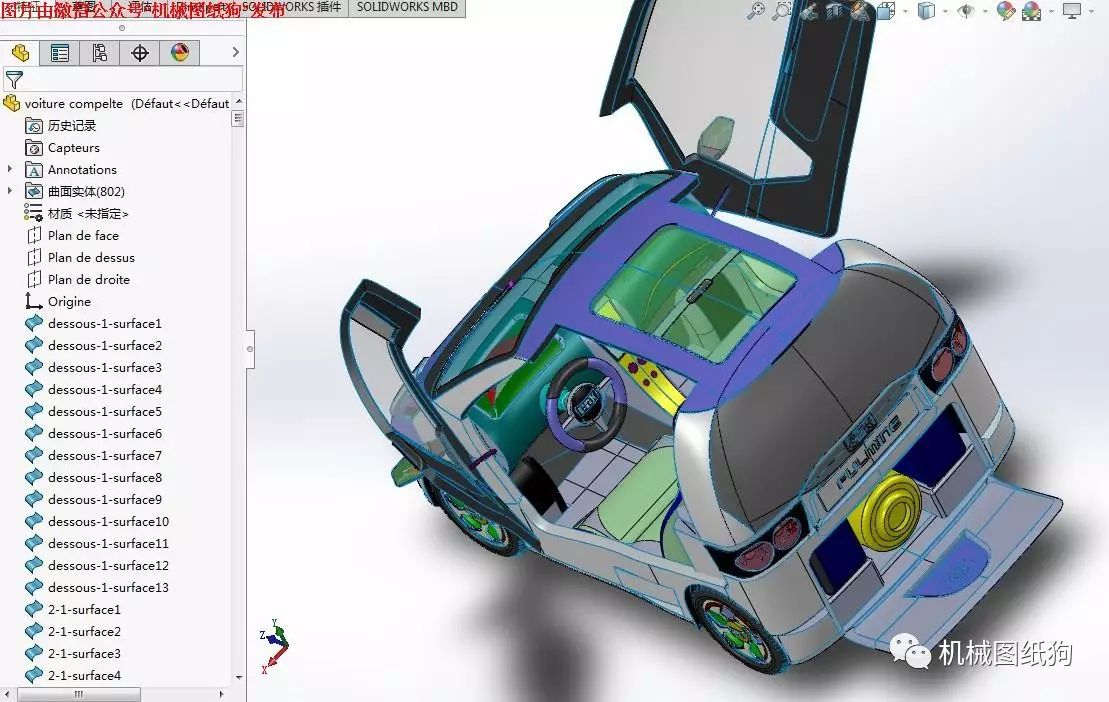Viewport: 1109px width, 702px height.
Task: Open the Hide/Show Items dropdown arrow
Action: coord(985,11)
